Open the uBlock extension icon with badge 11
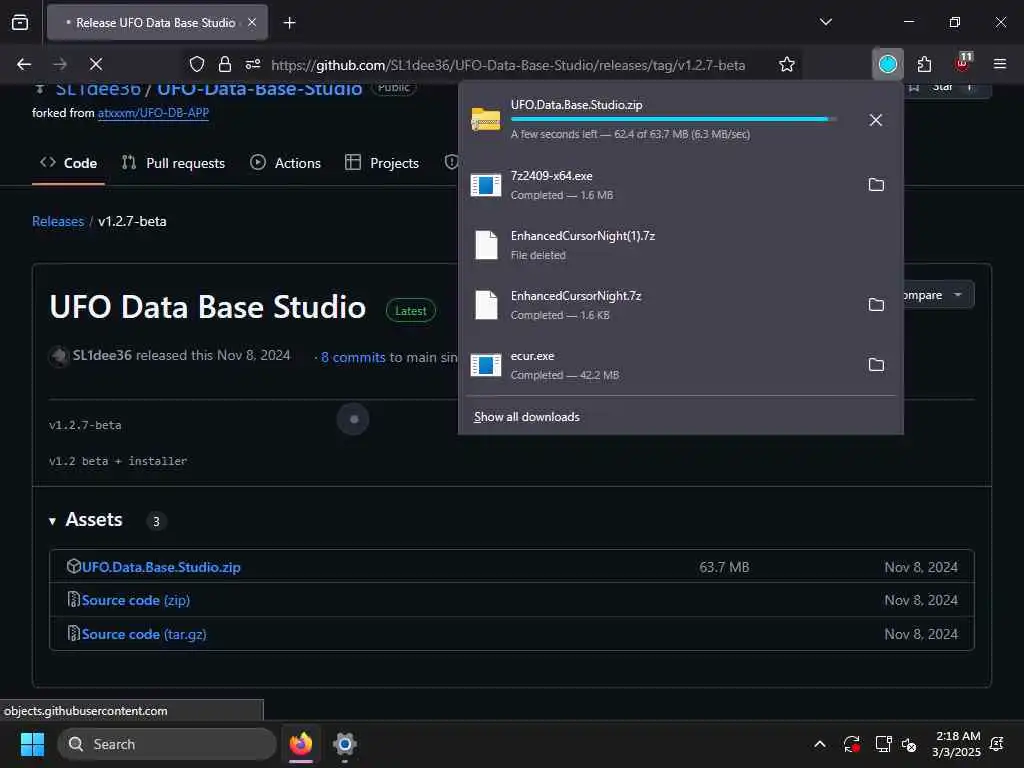Image resolution: width=1024 pixels, height=768 pixels. tap(963, 62)
